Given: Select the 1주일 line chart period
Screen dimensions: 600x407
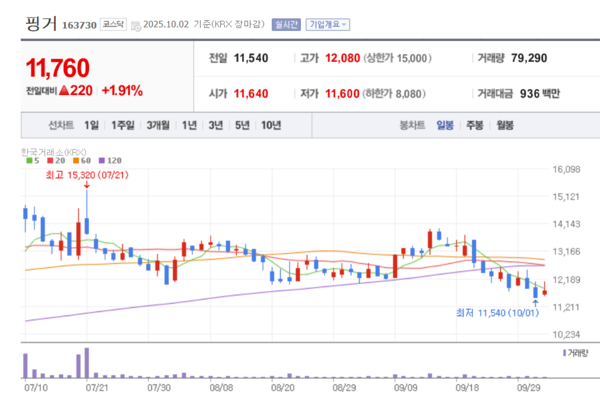Looking at the screenshot, I should 124,125.
